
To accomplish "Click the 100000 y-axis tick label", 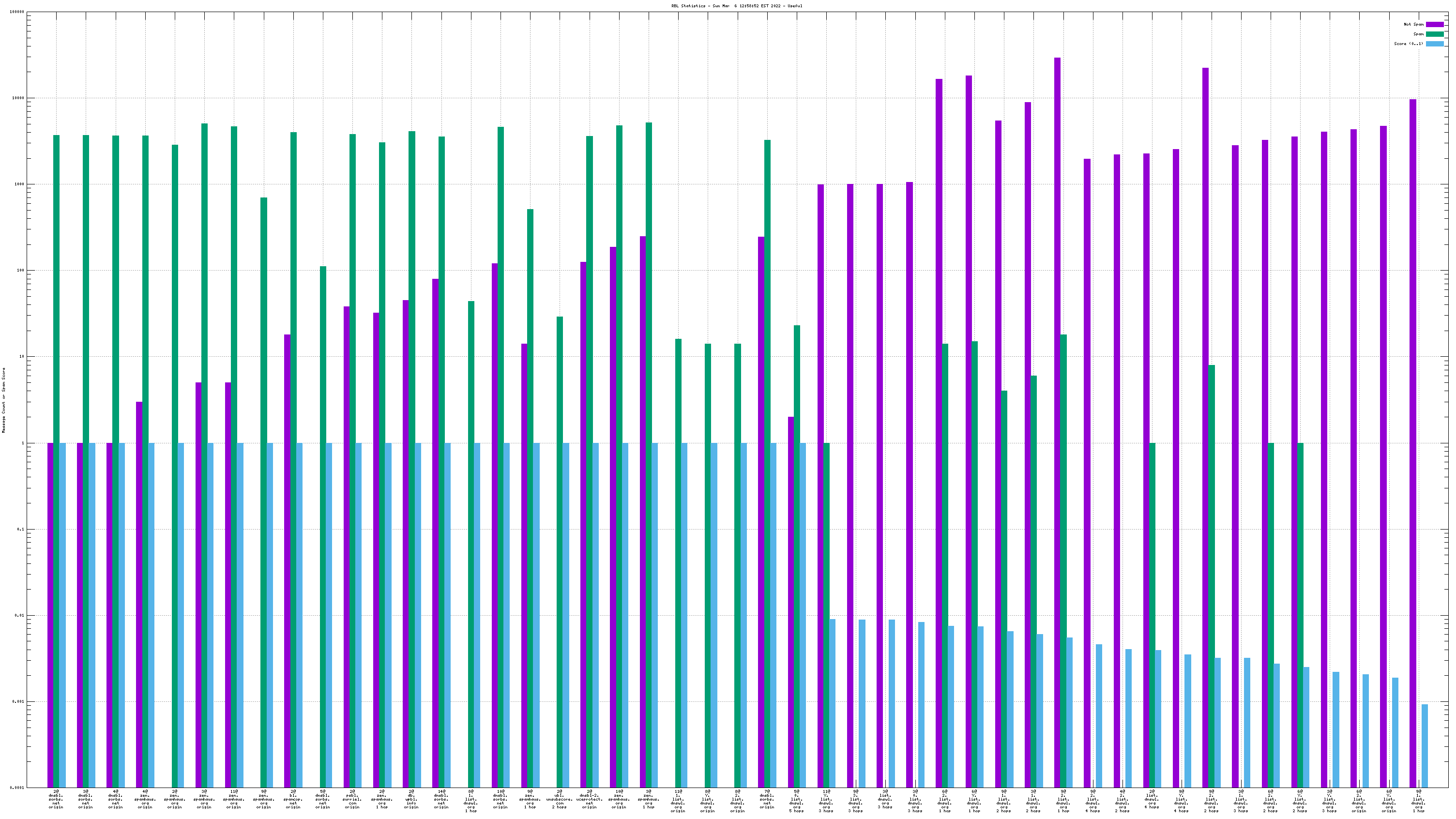I will [x=17, y=12].
